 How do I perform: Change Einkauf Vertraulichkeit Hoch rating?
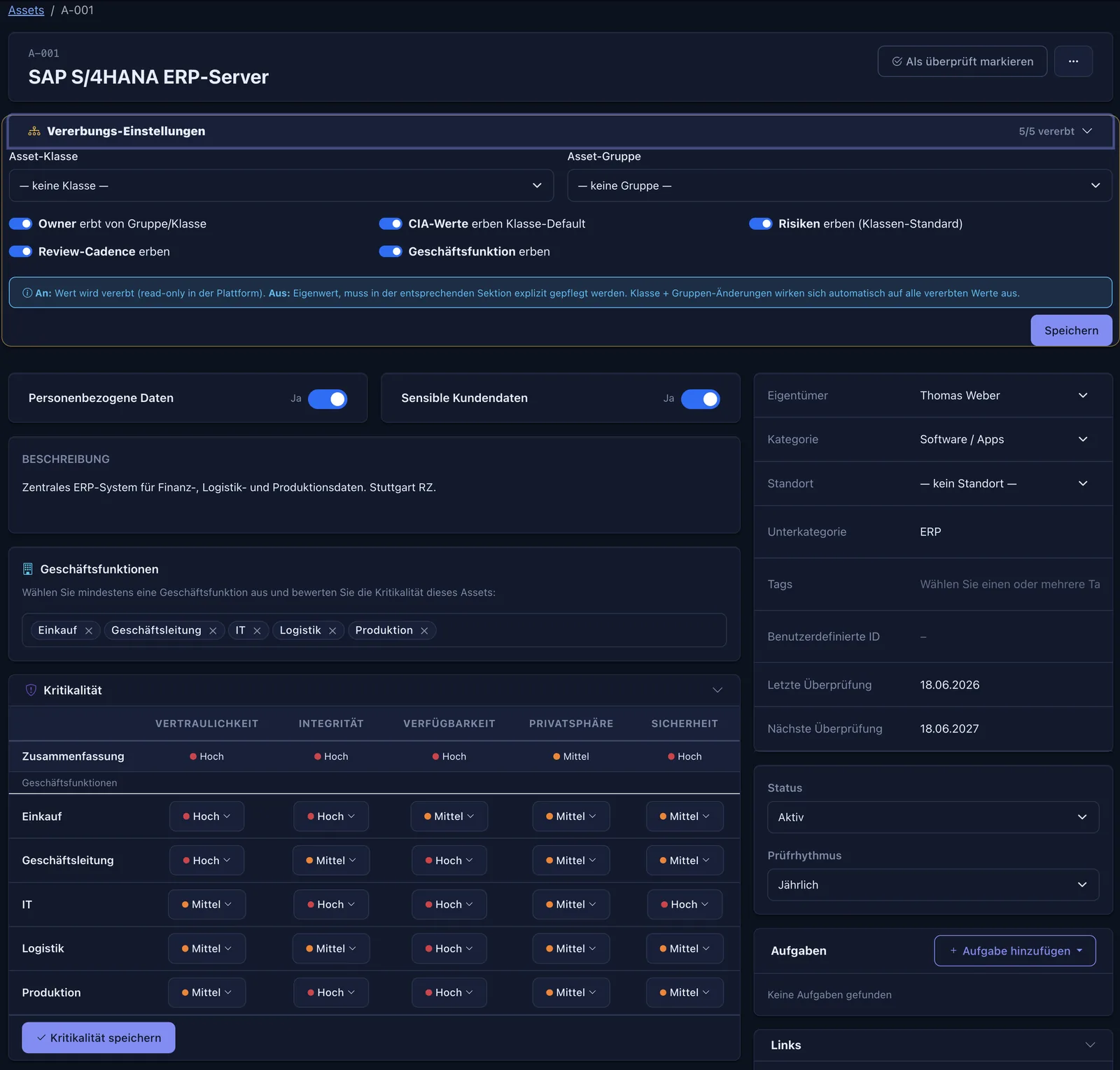(206, 817)
